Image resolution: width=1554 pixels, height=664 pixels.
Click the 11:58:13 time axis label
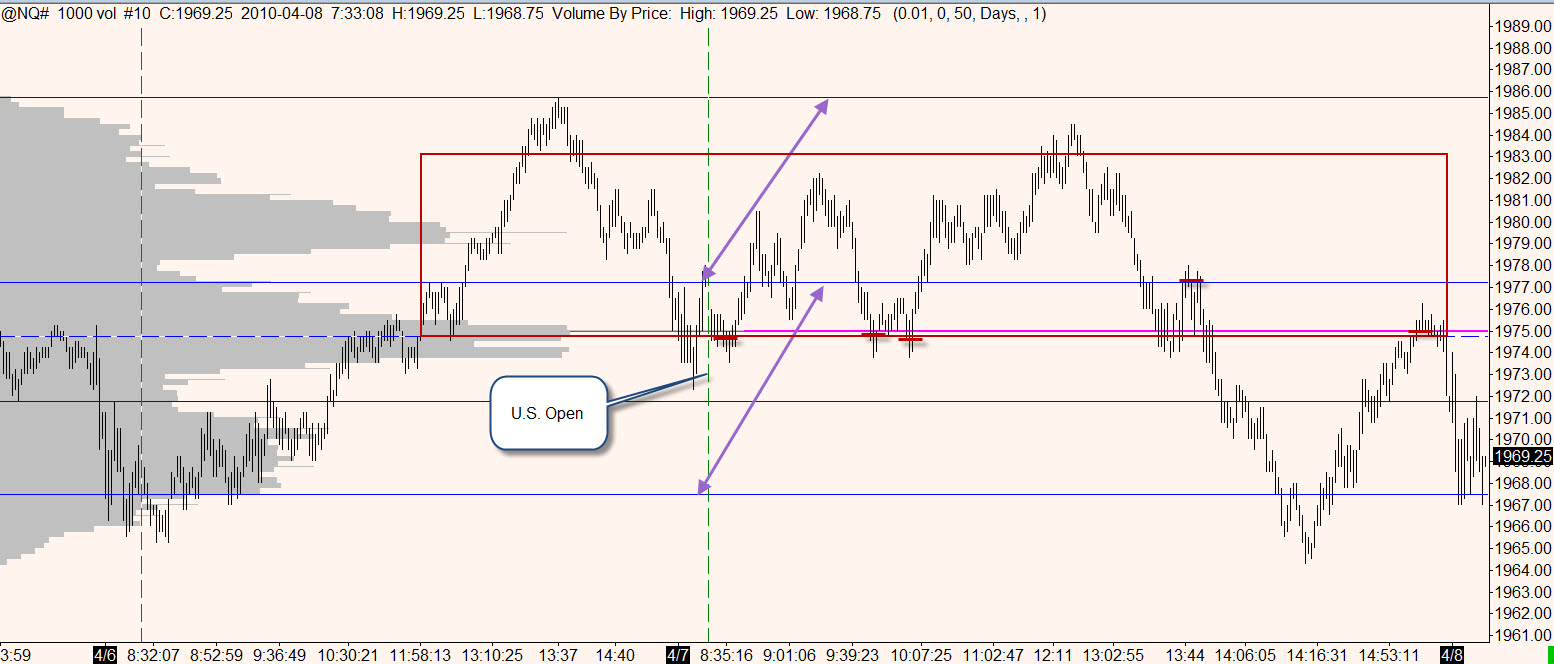click(x=419, y=656)
